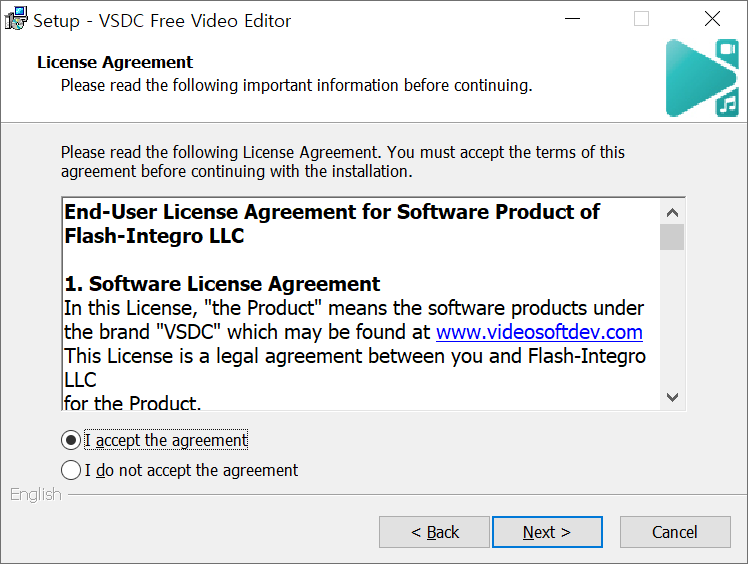
Task: Cancel the VSDC installation
Action: click(674, 532)
